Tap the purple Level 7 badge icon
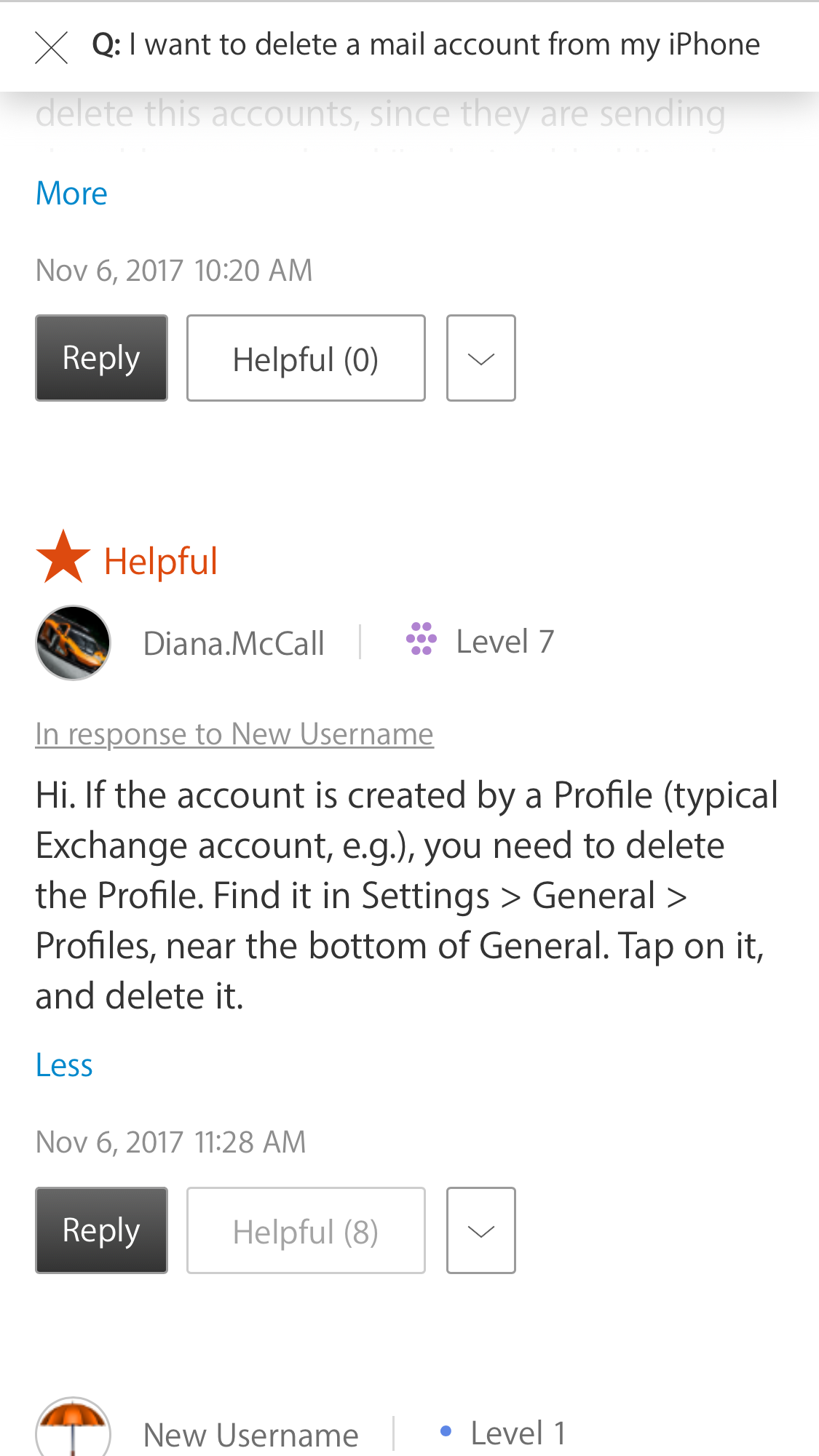Image resolution: width=819 pixels, height=1456 pixels. tap(421, 639)
